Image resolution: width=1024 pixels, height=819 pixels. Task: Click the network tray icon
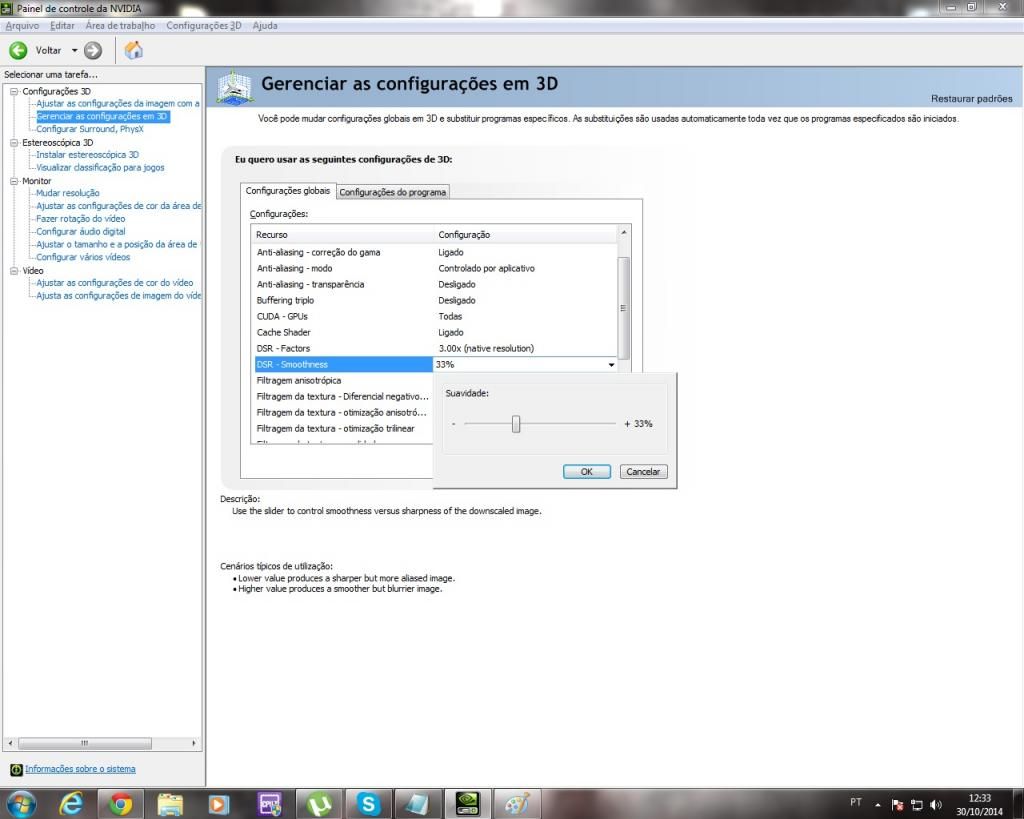[917, 805]
